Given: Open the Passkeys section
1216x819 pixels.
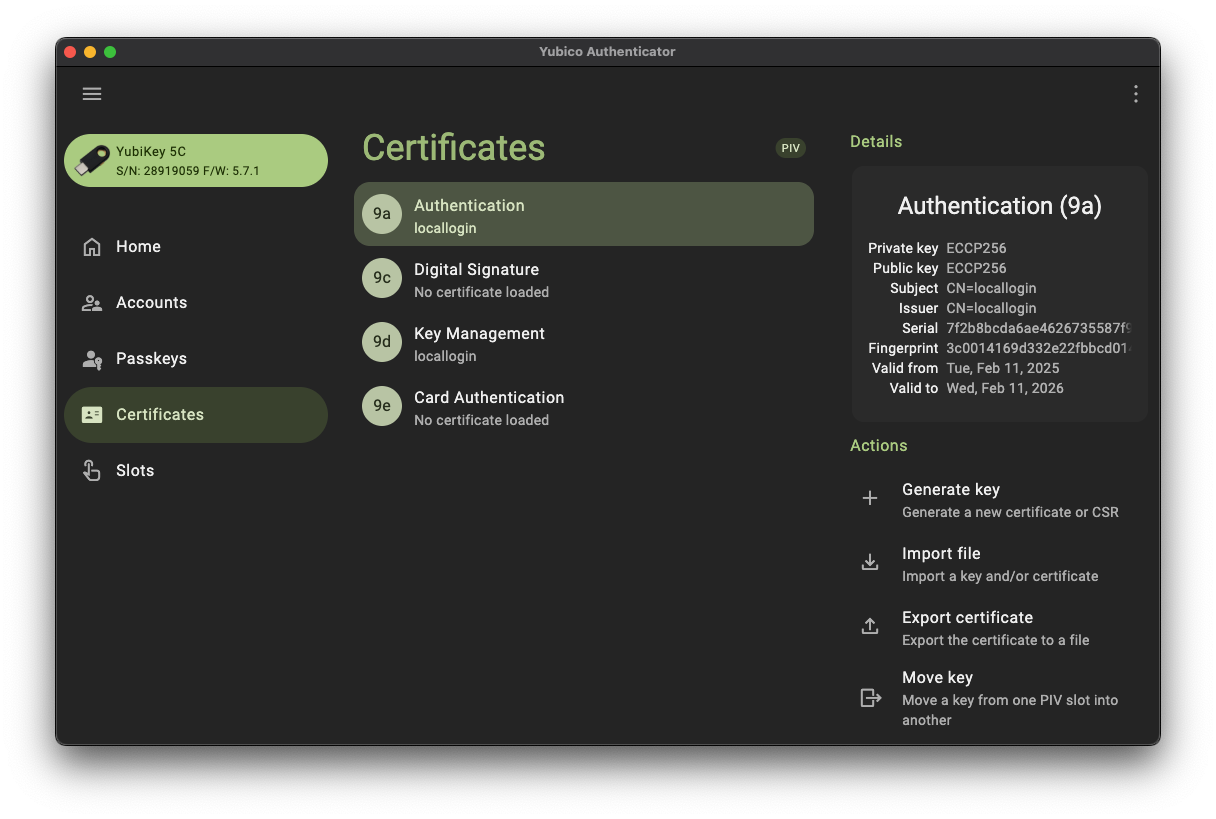Looking at the screenshot, I should point(196,359).
